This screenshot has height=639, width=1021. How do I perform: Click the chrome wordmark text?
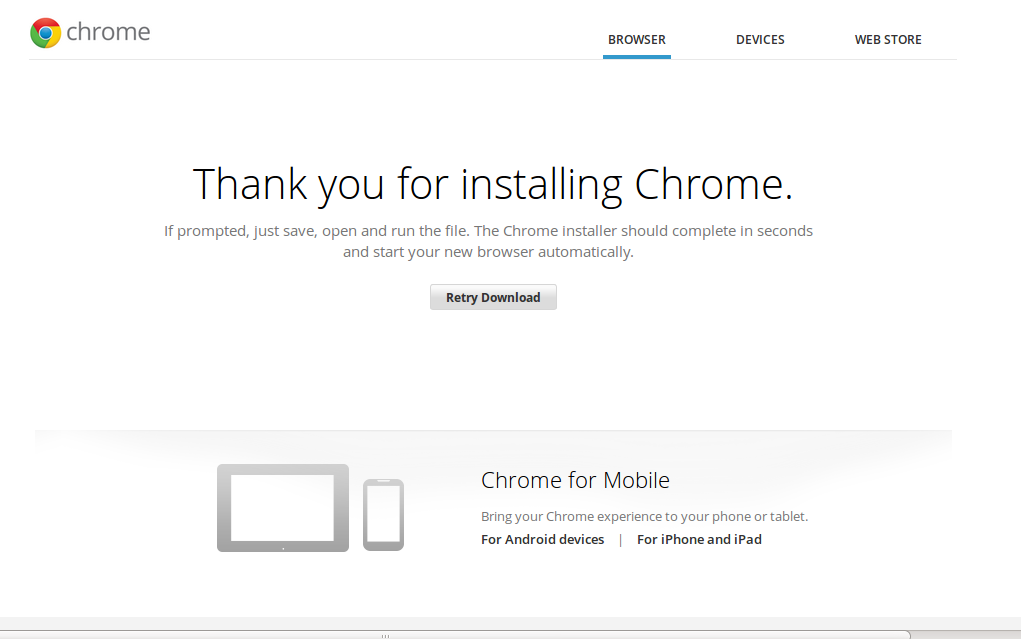(108, 32)
